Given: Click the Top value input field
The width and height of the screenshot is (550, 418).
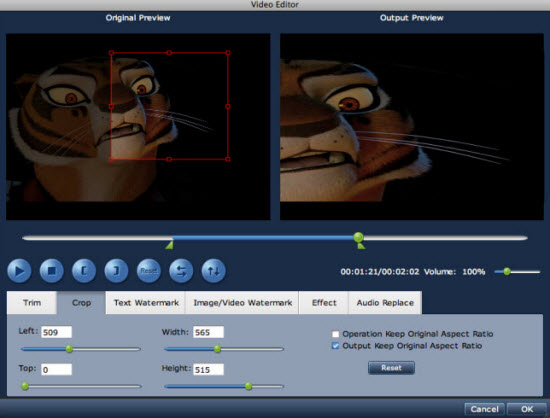Looking at the screenshot, I should (x=56, y=369).
